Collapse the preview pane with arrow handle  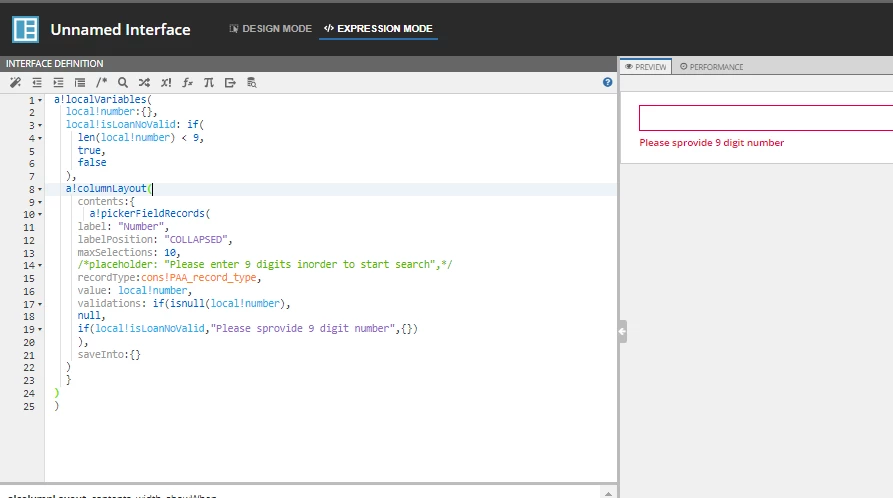(x=622, y=331)
